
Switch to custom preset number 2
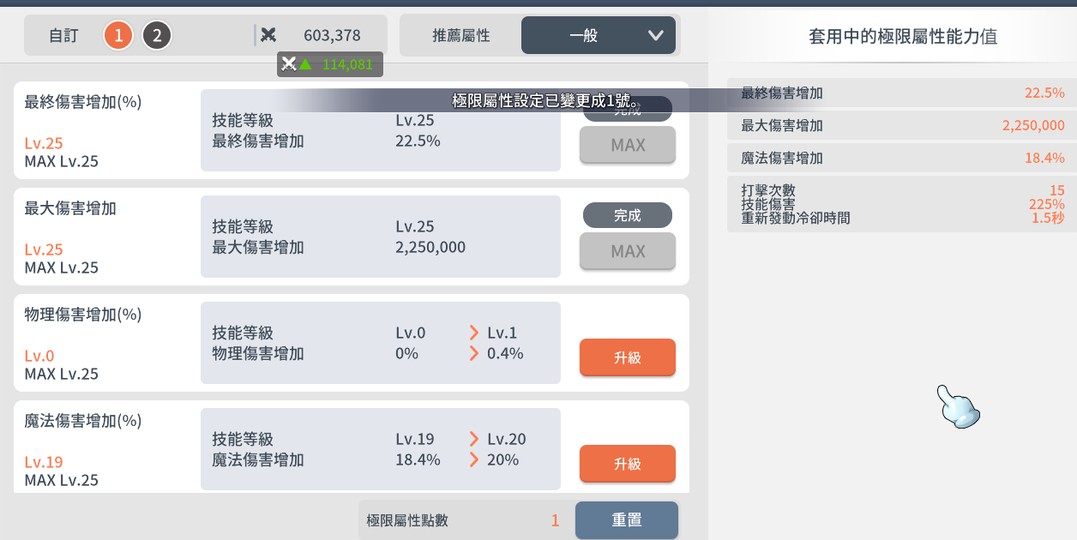pyautogui.click(x=156, y=36)
